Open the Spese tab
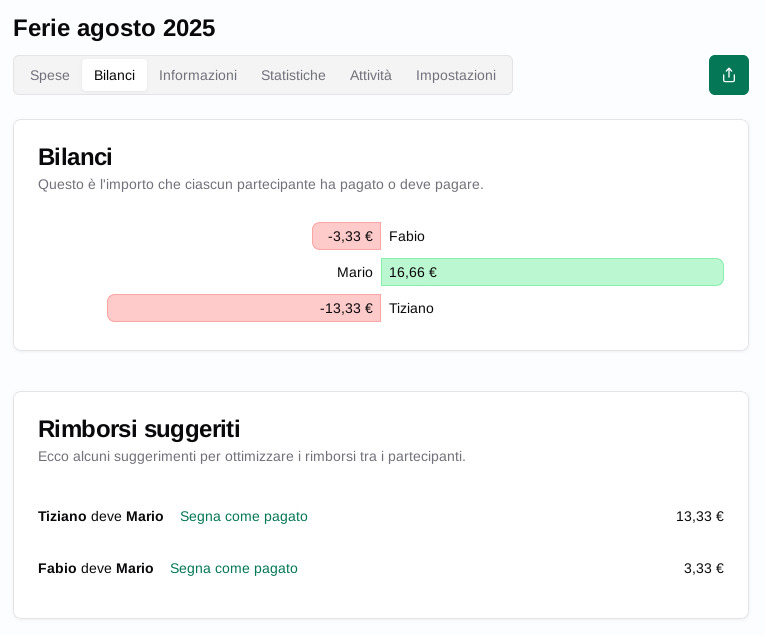The width and height of the screenshot is (765, 635). pyautogui.click(x=50, y=75)
